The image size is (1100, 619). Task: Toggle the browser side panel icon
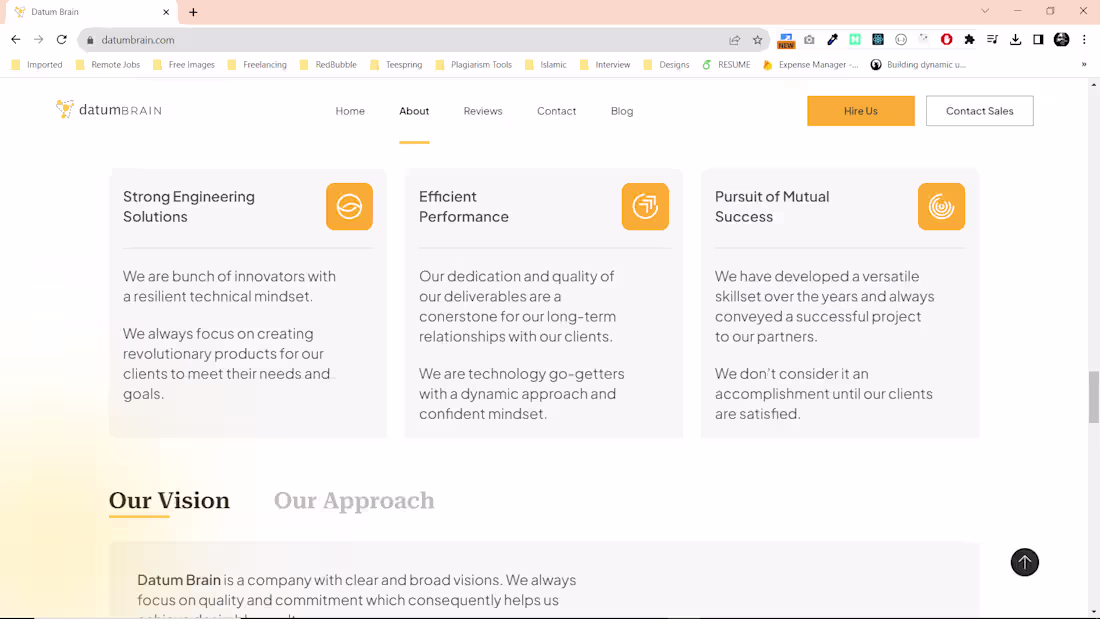pyautogui.click(x=1038, y=40)
